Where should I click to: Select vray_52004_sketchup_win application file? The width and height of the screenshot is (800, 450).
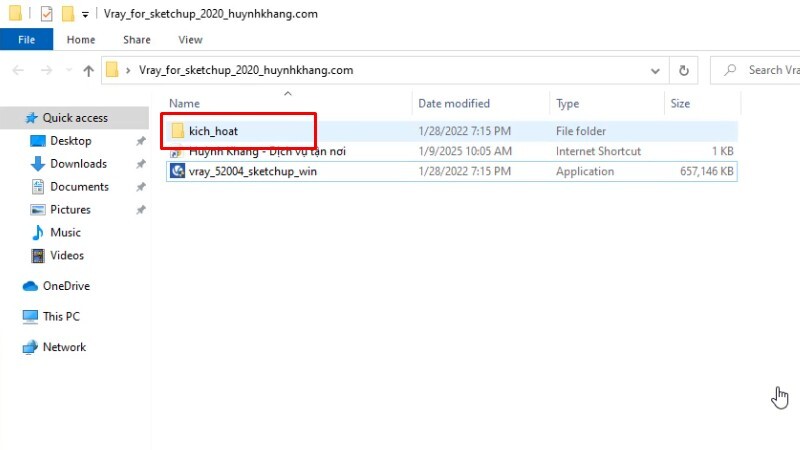coord(452,171)
